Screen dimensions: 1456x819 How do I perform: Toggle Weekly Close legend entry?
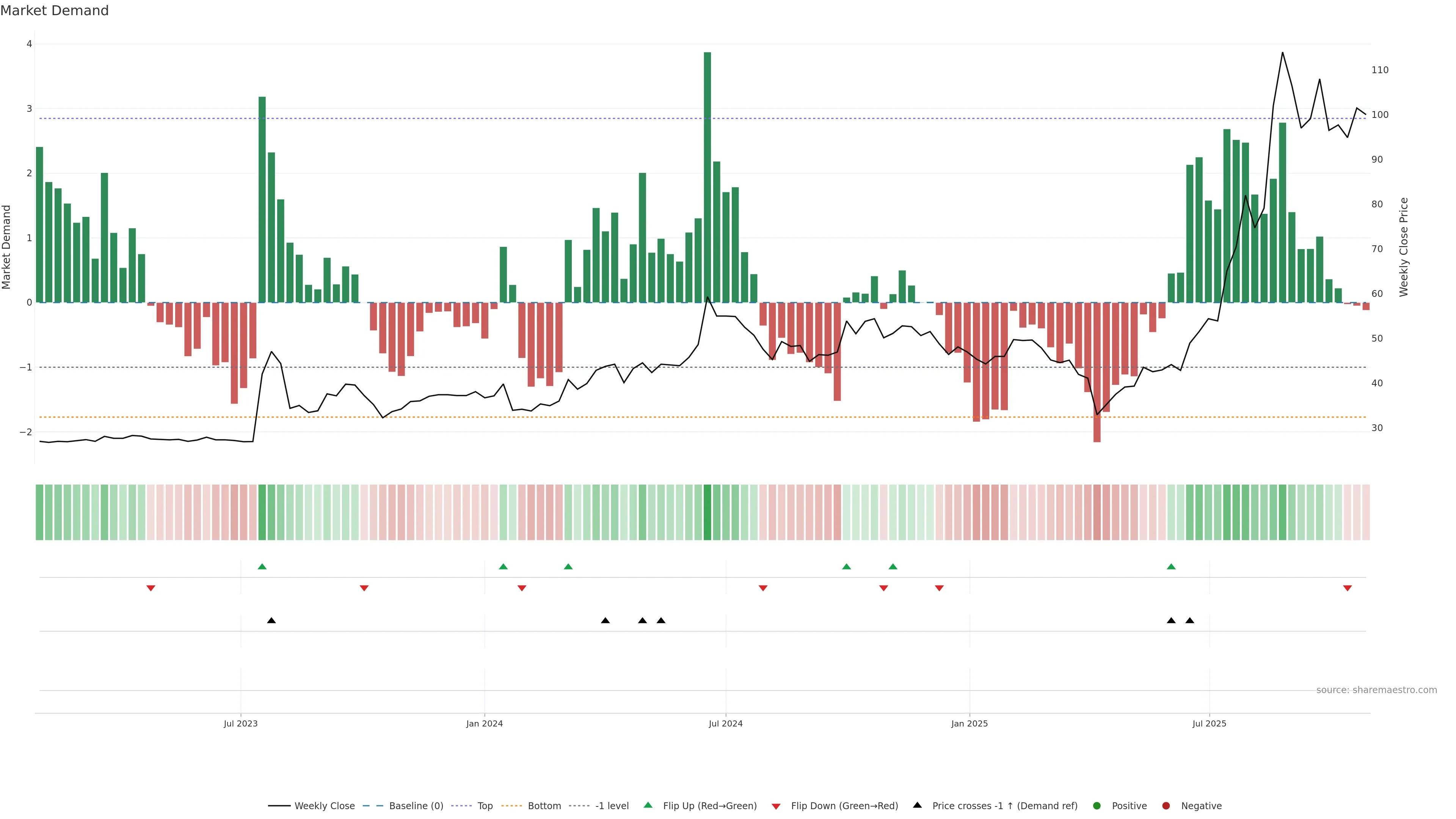[324, 806]
